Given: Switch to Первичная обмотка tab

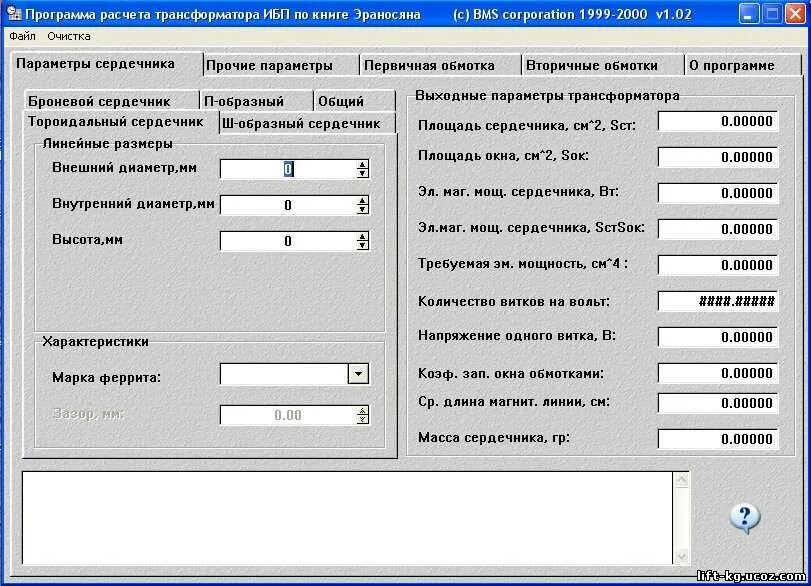Looking at the screenshot, I should pyautogui.click(x=440, y=66).
